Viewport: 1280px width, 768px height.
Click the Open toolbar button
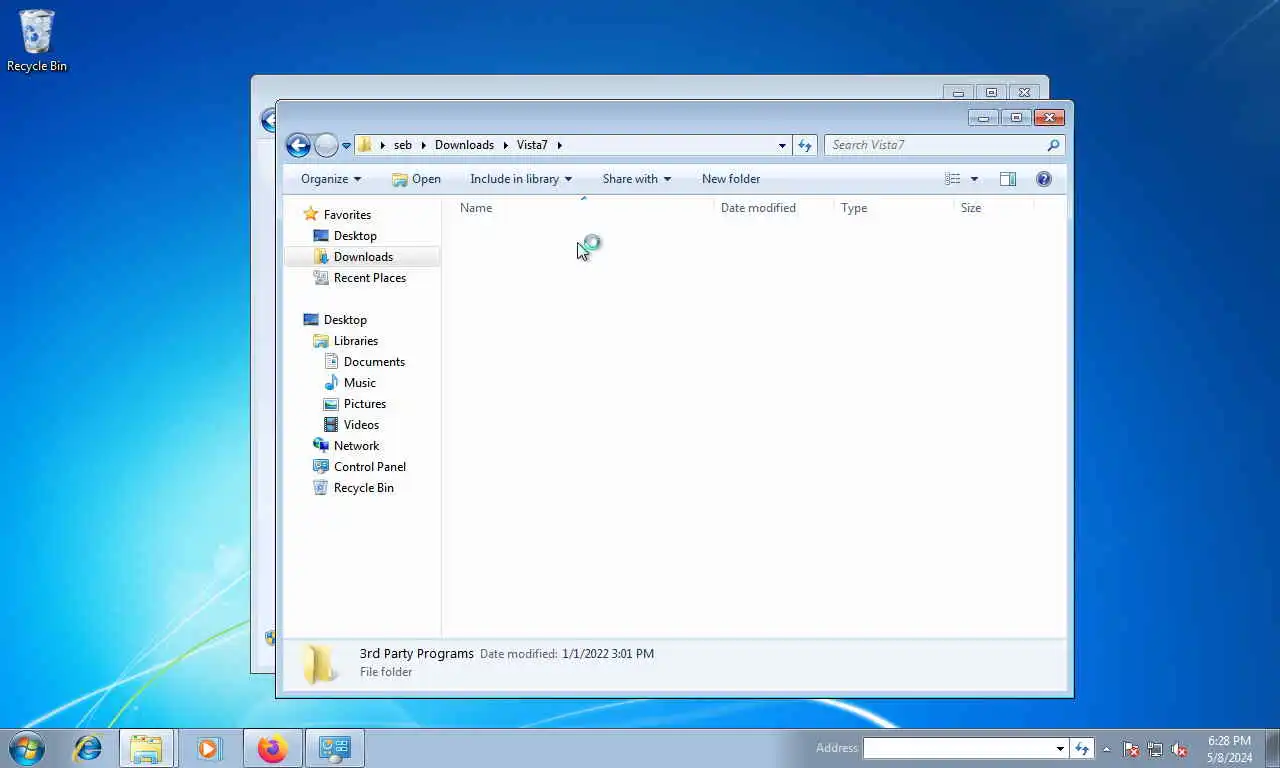[x=416, y=179]
